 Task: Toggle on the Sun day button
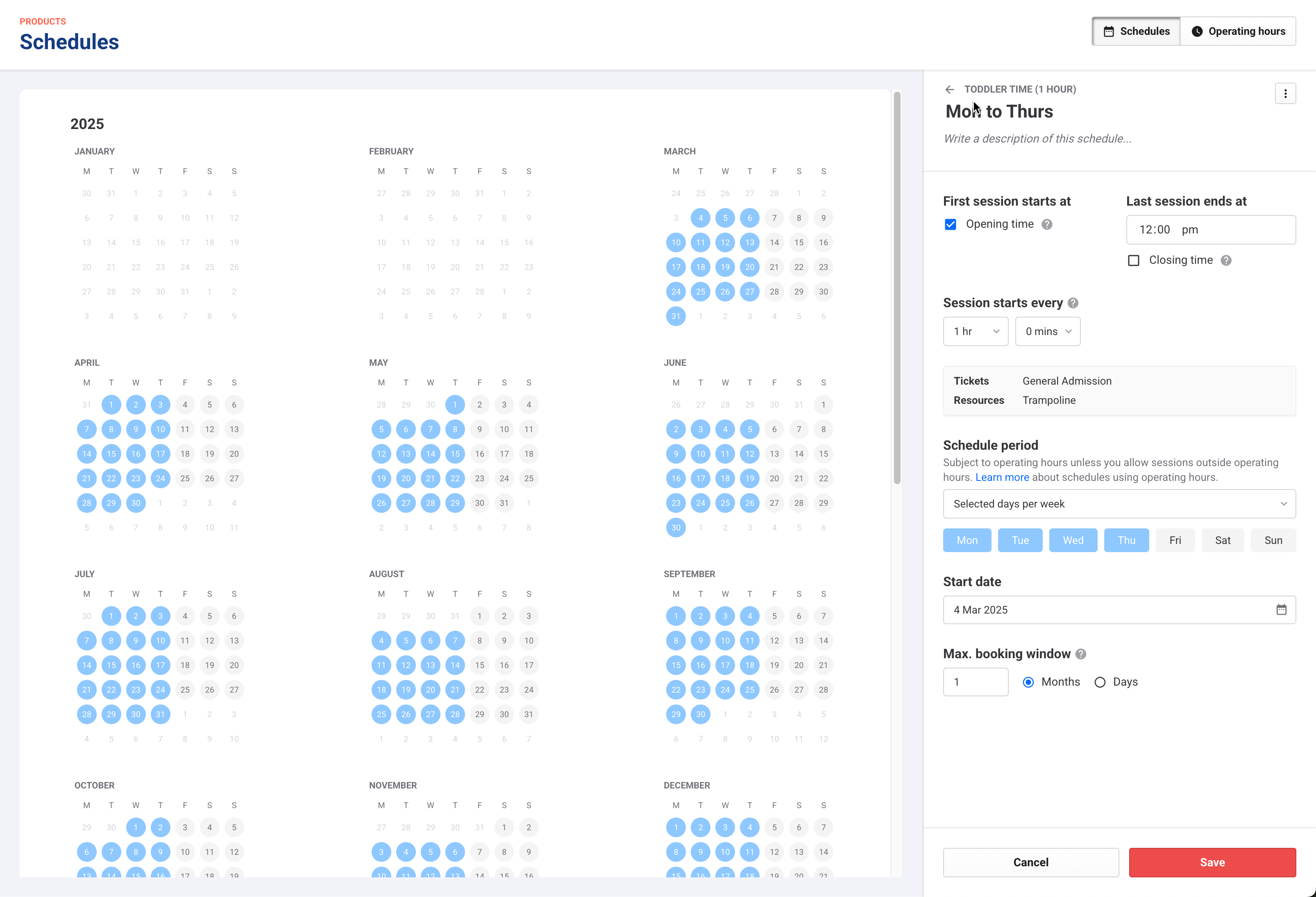point(1273,541)
